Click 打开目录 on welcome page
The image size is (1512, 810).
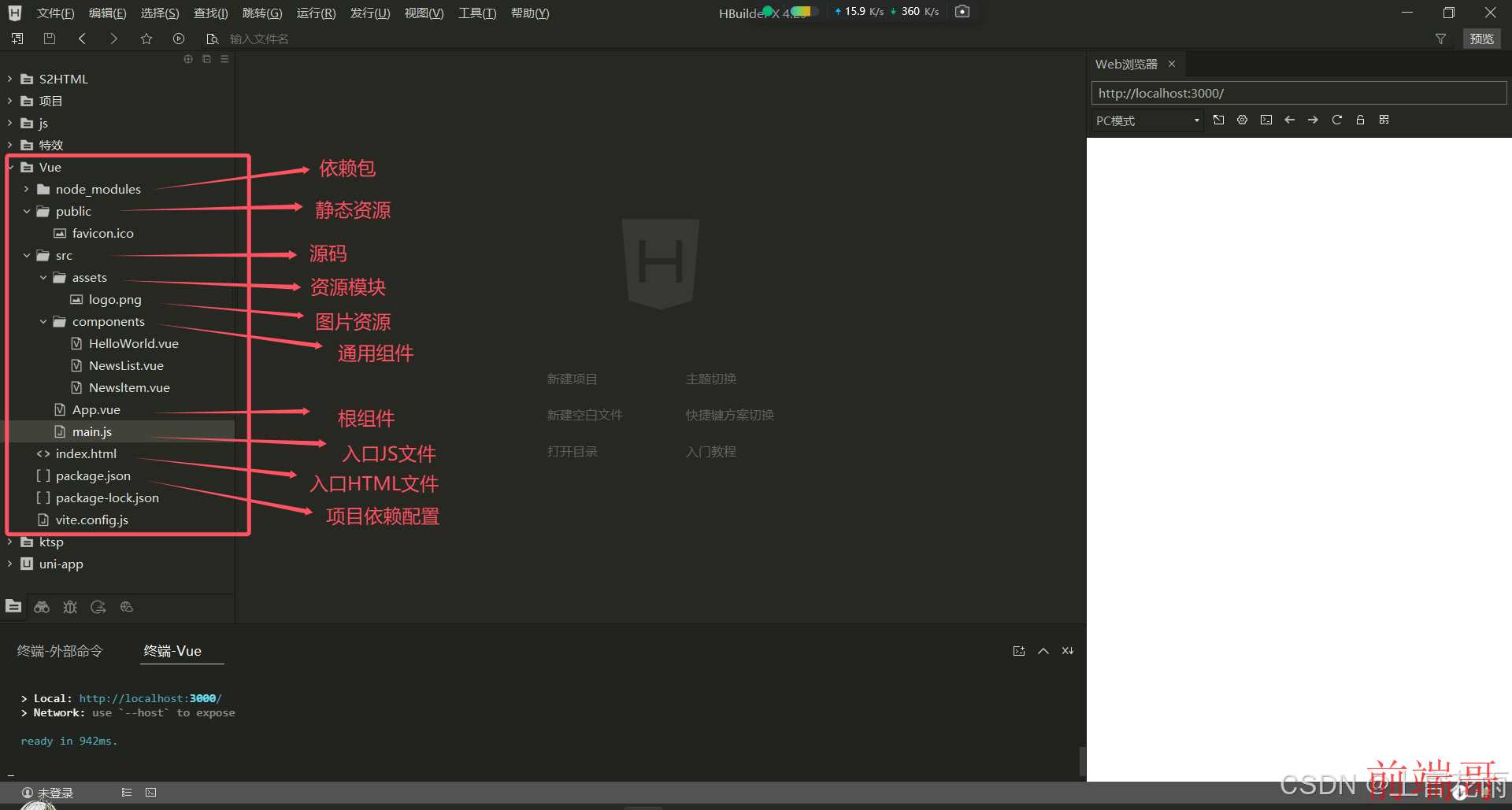pos(573,451)
